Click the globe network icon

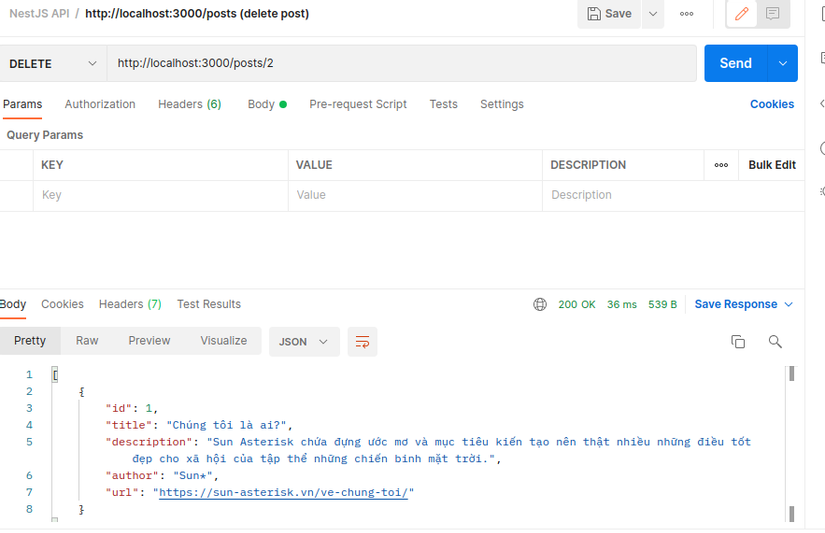pos(540,305)
